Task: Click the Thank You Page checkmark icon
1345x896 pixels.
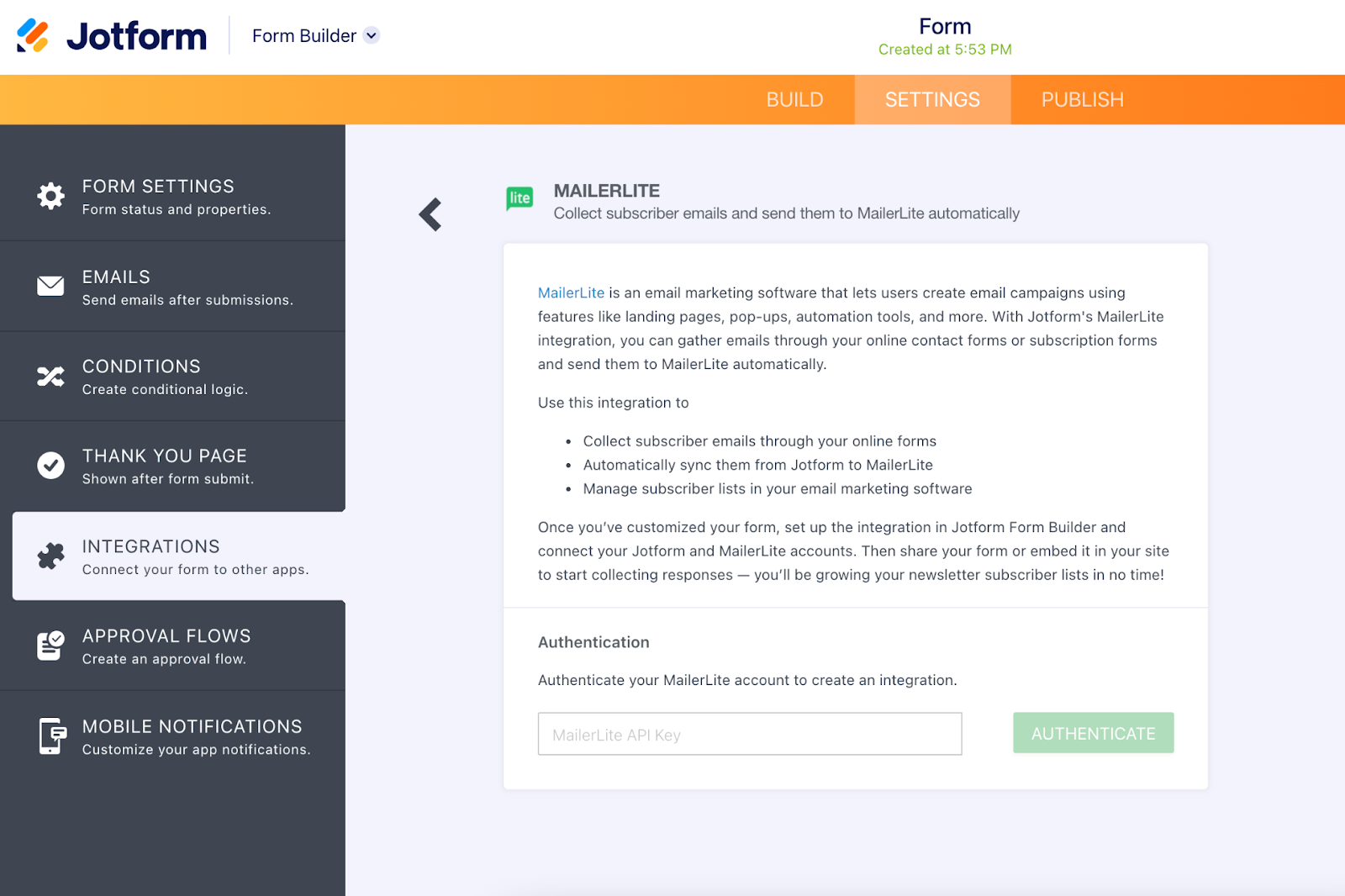Action: coord(50,466)
